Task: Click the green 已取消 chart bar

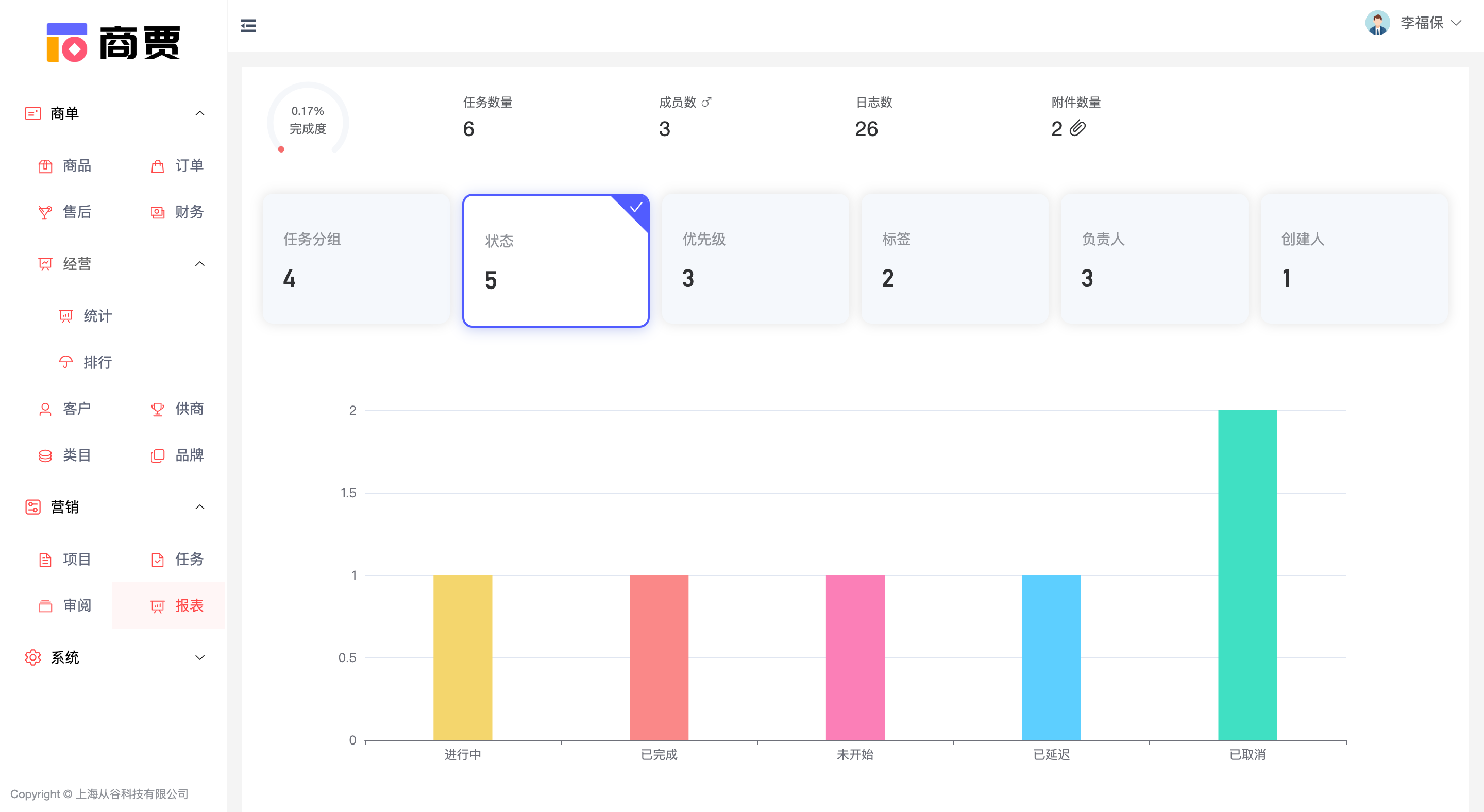Action: pos(1247,574)
